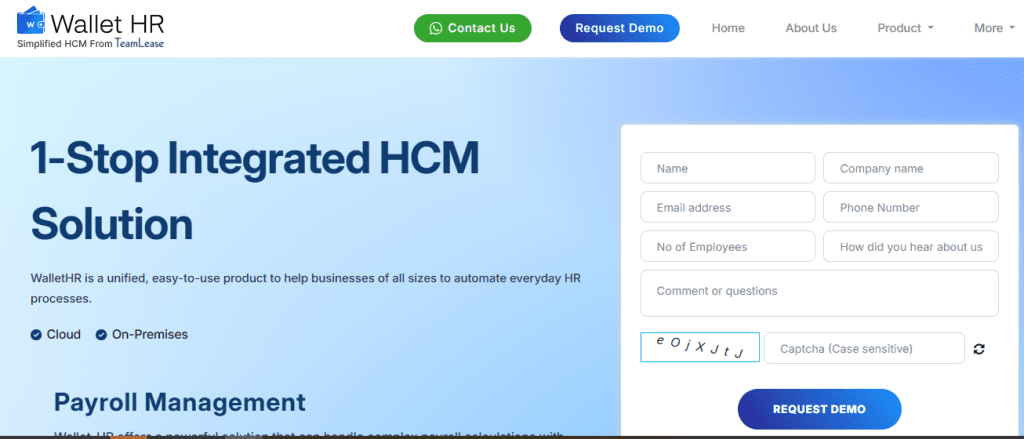This screenshot has width=1024, height=439.
Task: Click the captcha image eOjXJtJ
Action: click(x=699, y=347)
